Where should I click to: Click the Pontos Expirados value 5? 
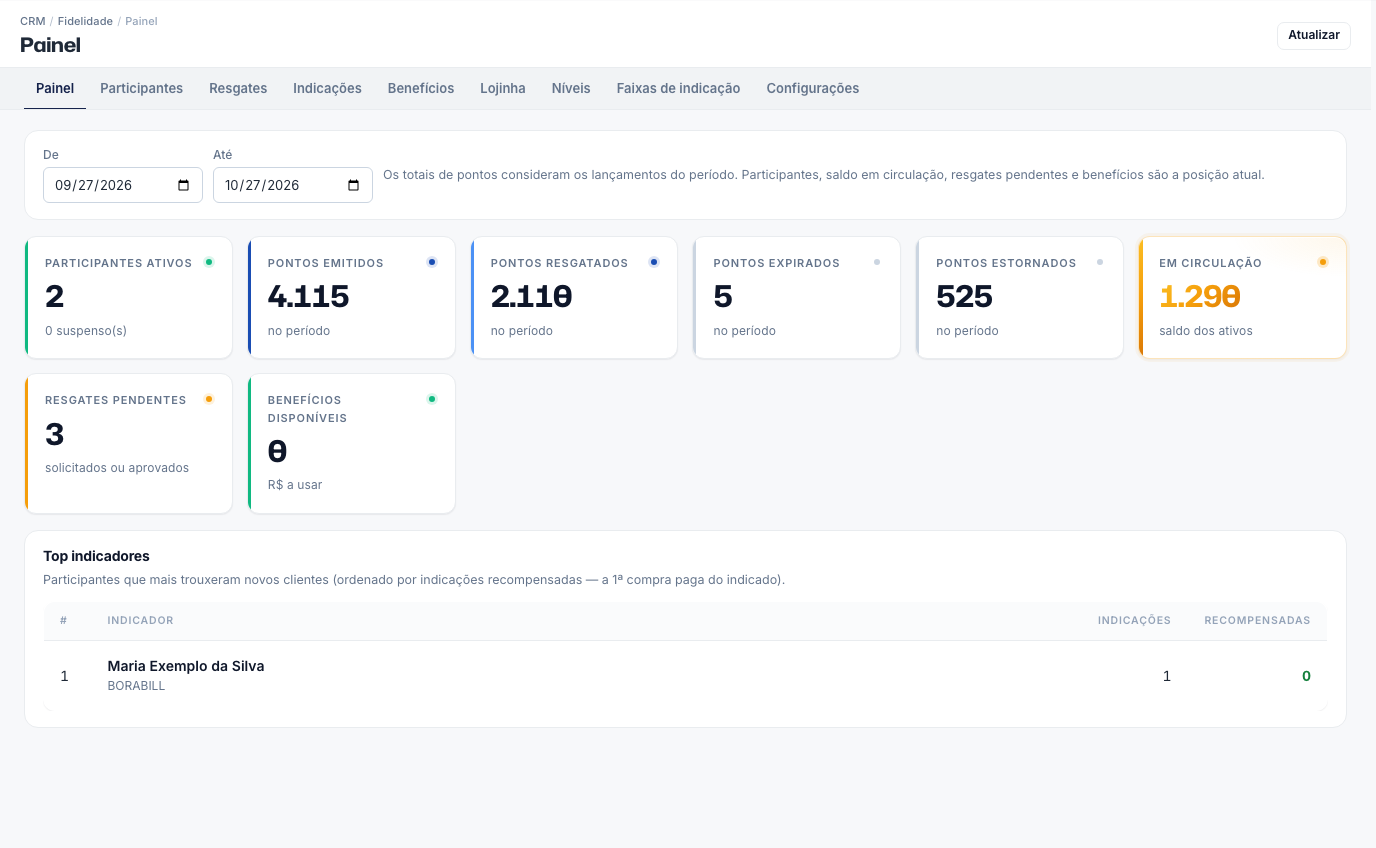[x=723, y=297]
